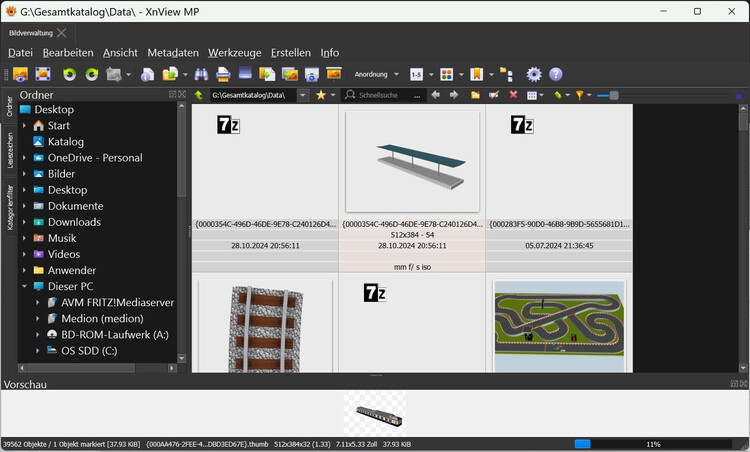This screenshot has height=452, width=750.
Task: Expand the Dieser PC tree node
Action: point(25,286)
